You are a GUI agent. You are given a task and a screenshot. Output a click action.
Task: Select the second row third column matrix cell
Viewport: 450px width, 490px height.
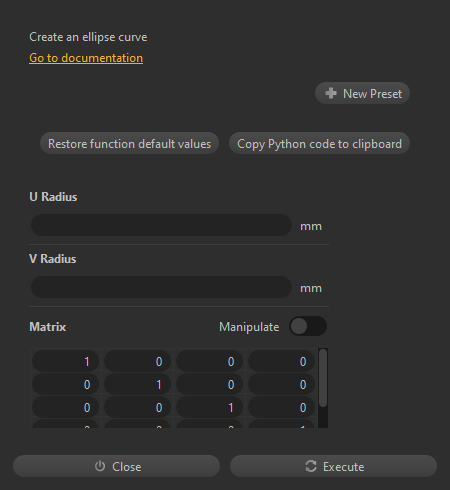click(x=210, y=384)
